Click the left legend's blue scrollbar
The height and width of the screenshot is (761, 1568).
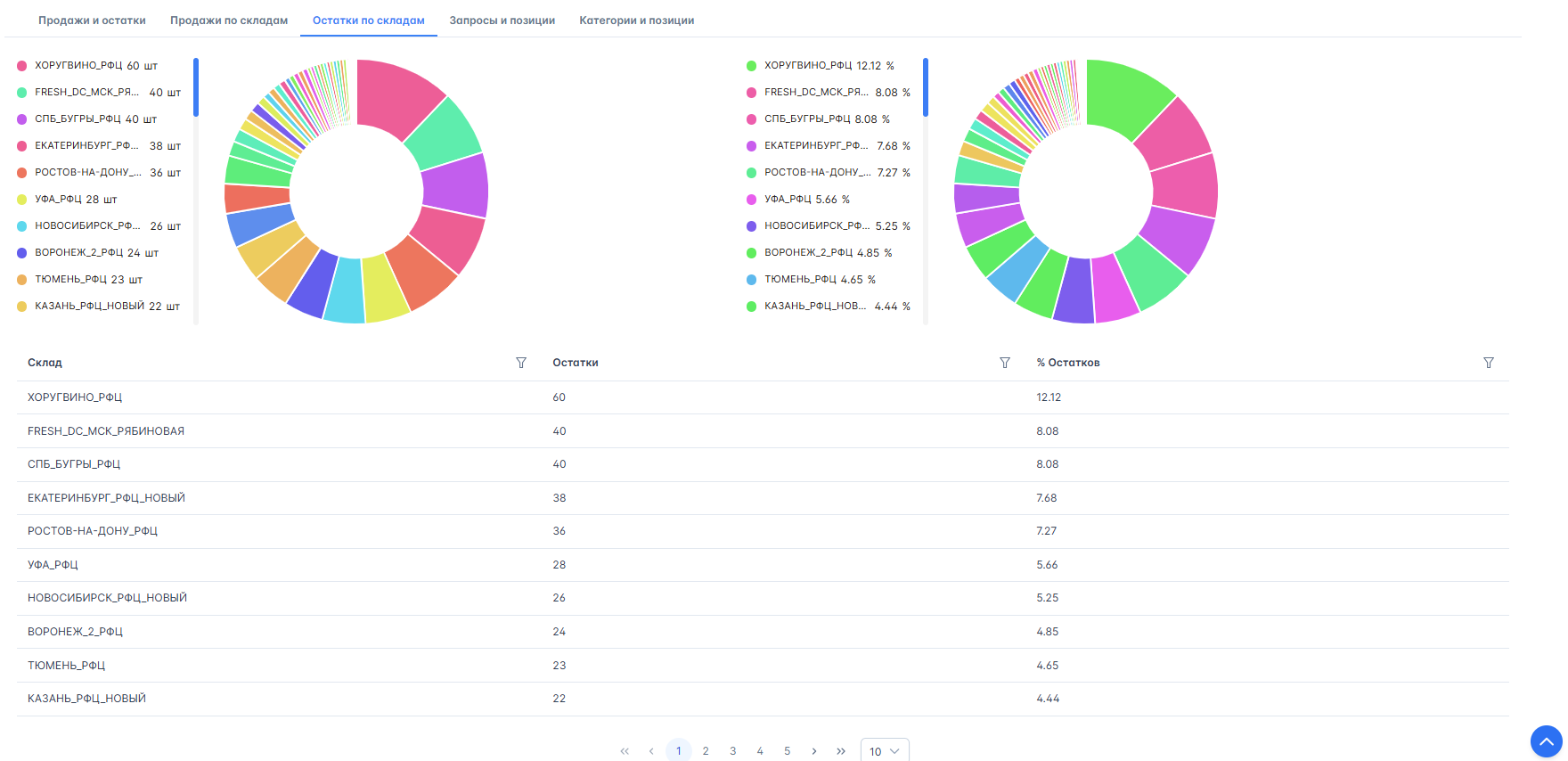pyautogui.click(x=196, y=87)
